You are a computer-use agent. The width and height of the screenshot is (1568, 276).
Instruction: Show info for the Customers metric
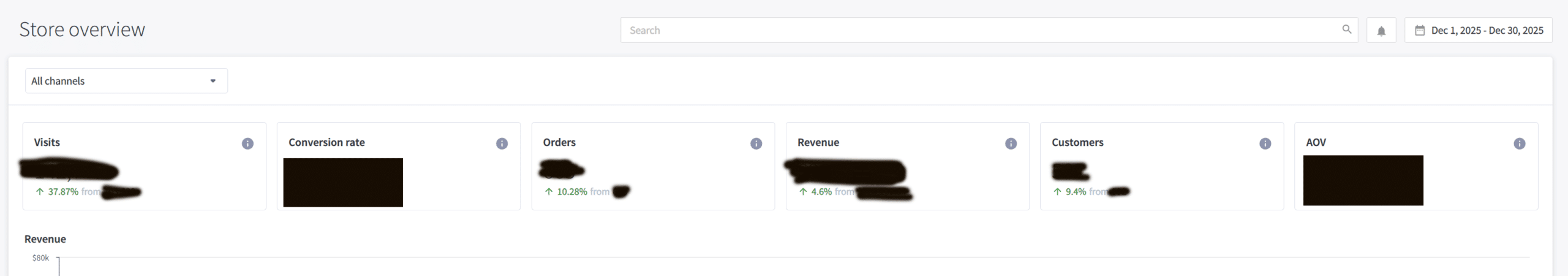[x=1265, y=144]
